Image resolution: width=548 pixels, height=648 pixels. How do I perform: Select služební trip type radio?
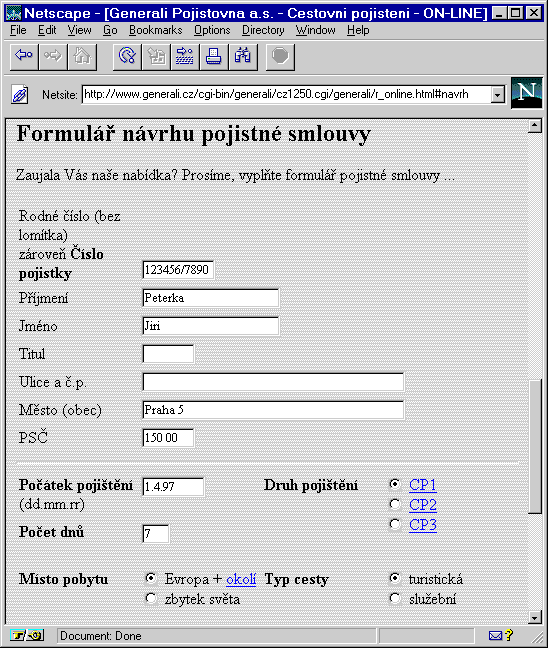coord(395,598)
